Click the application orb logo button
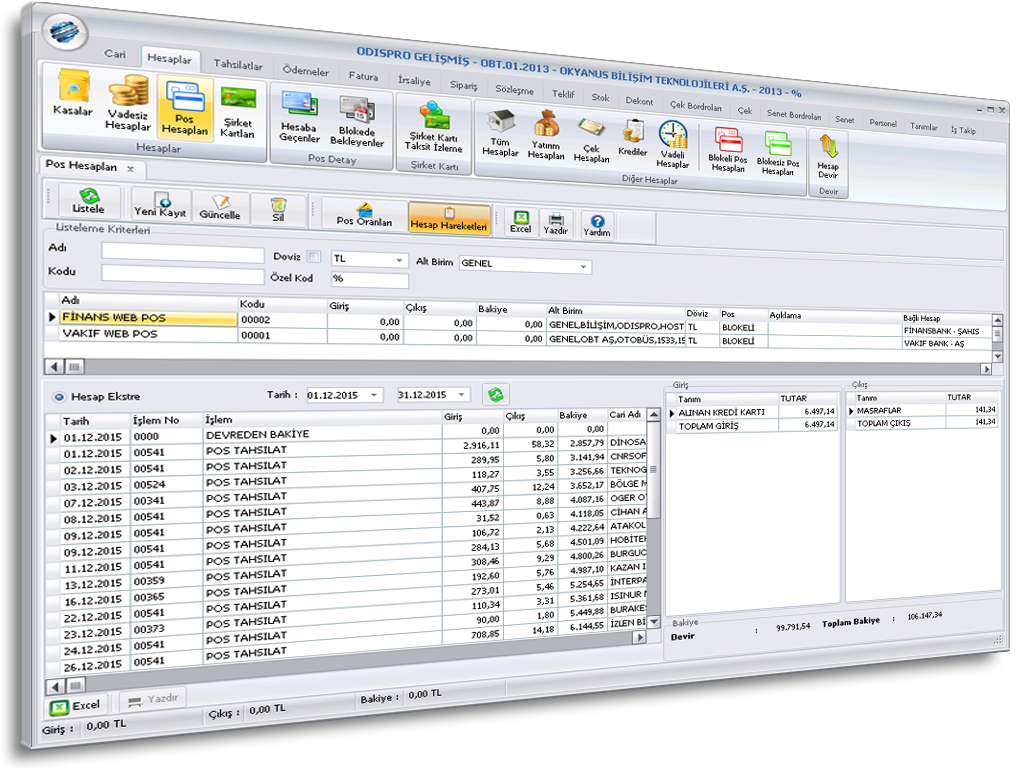 (x=64, y=31)
